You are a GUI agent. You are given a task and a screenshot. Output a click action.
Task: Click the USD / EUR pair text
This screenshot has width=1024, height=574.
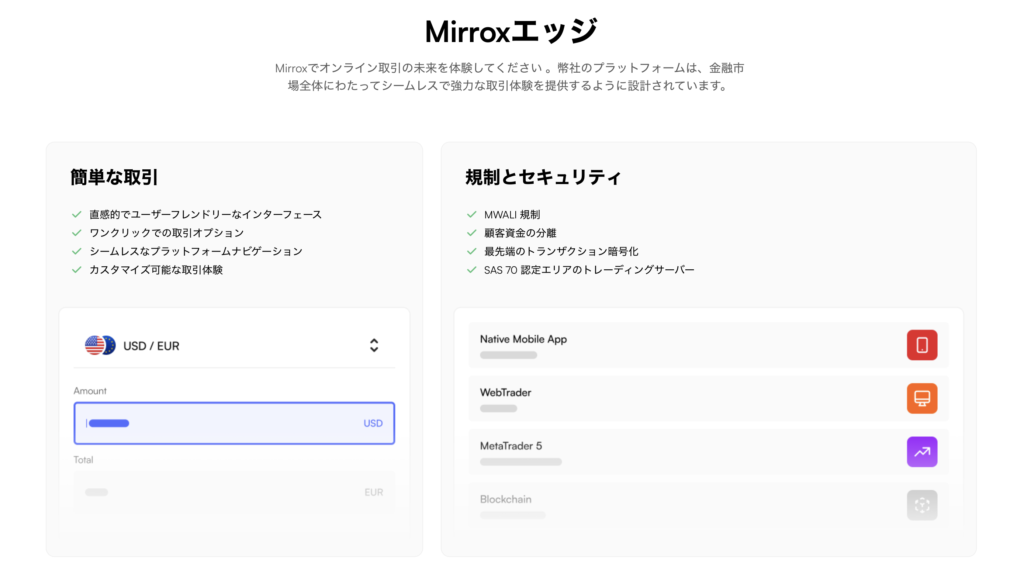151,346
